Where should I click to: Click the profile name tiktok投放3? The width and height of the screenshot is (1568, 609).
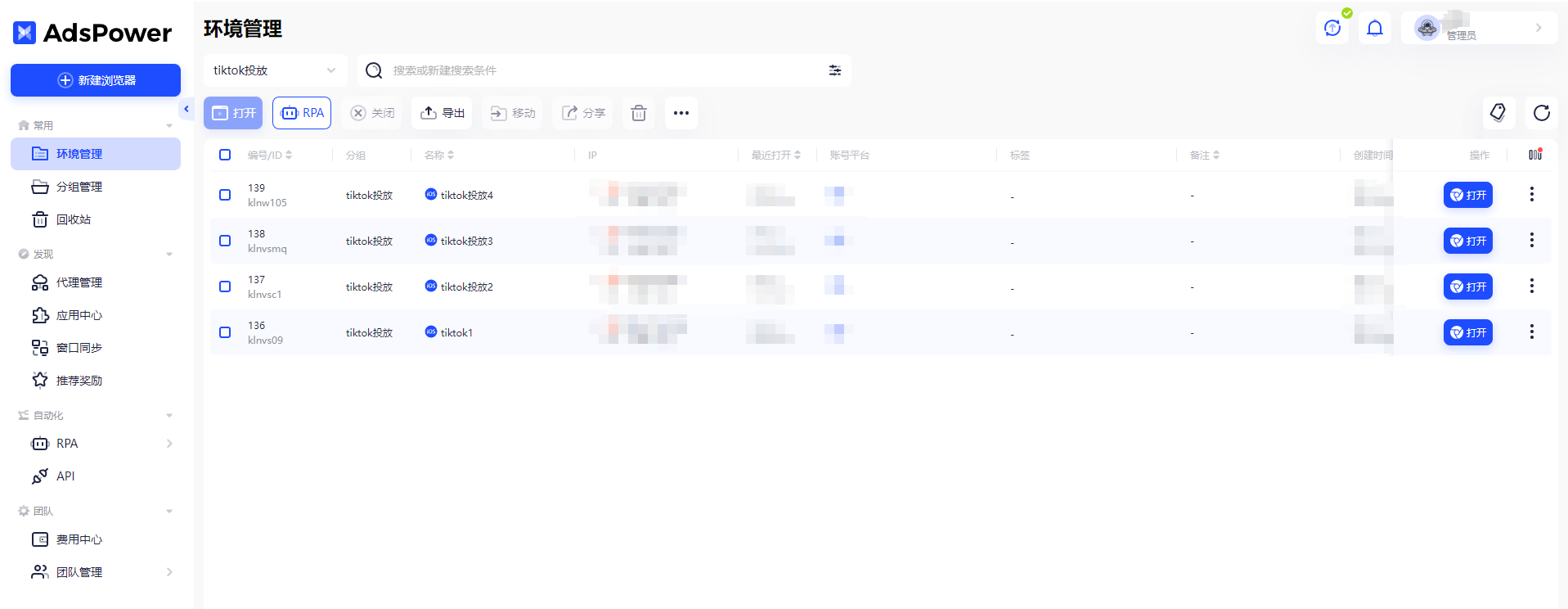click(x=467, y=241)
